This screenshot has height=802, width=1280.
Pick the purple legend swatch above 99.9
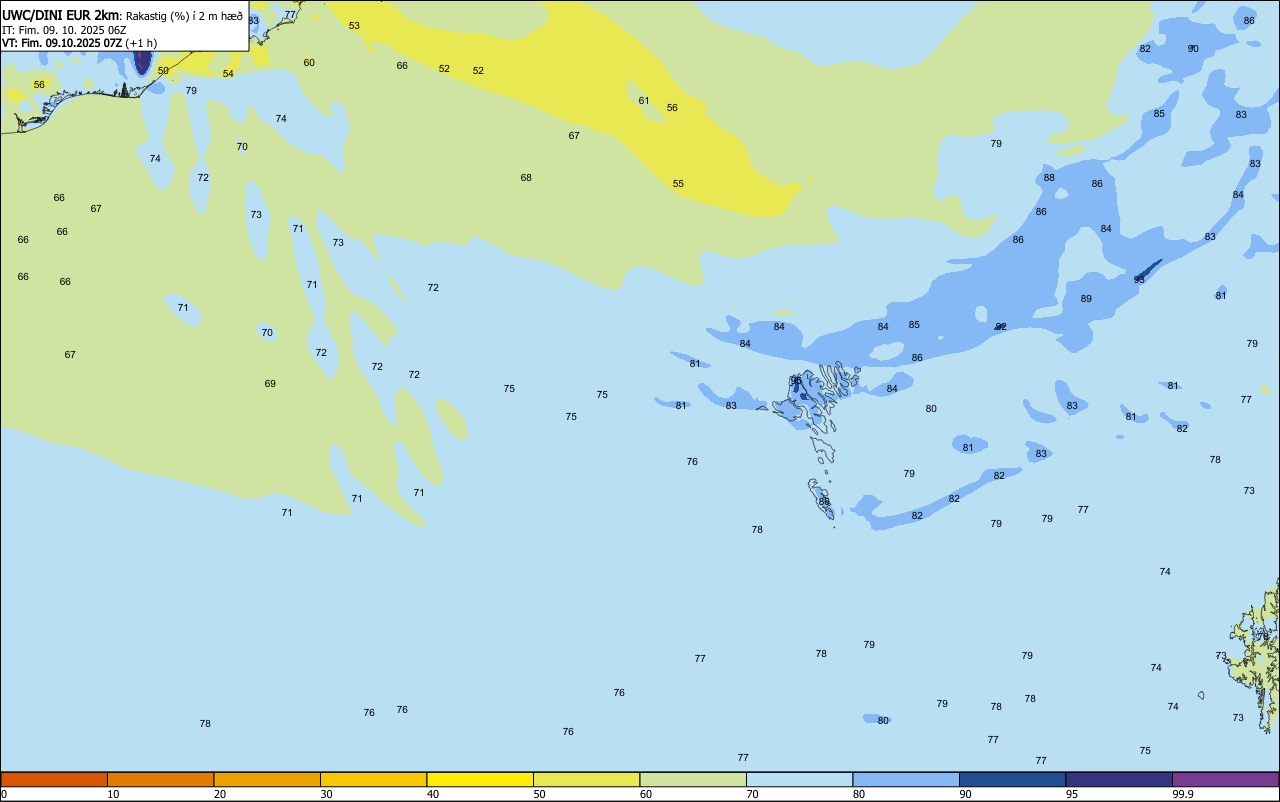[1225, 779]
